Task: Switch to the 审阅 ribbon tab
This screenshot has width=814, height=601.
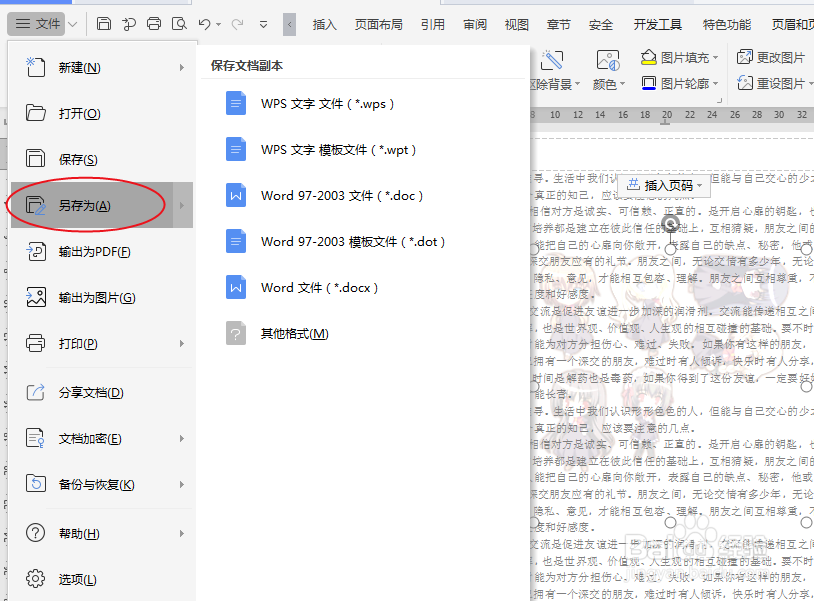Action: (x=475, y=24)
